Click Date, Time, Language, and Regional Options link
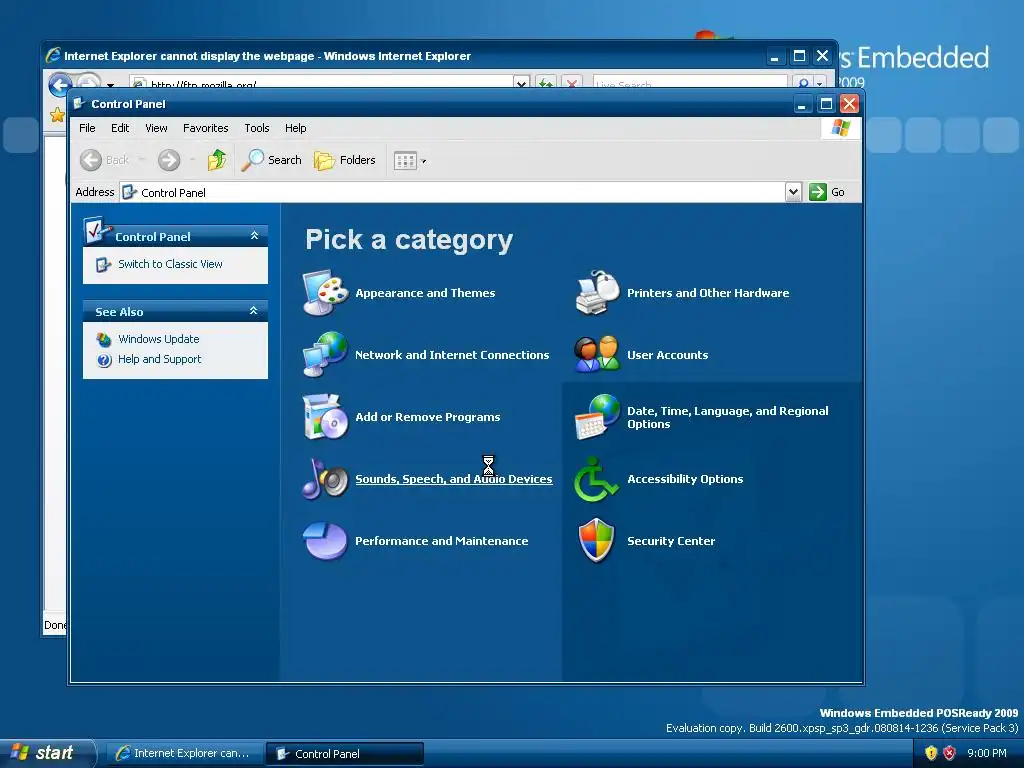The image size is (1024, 768). 728,417
